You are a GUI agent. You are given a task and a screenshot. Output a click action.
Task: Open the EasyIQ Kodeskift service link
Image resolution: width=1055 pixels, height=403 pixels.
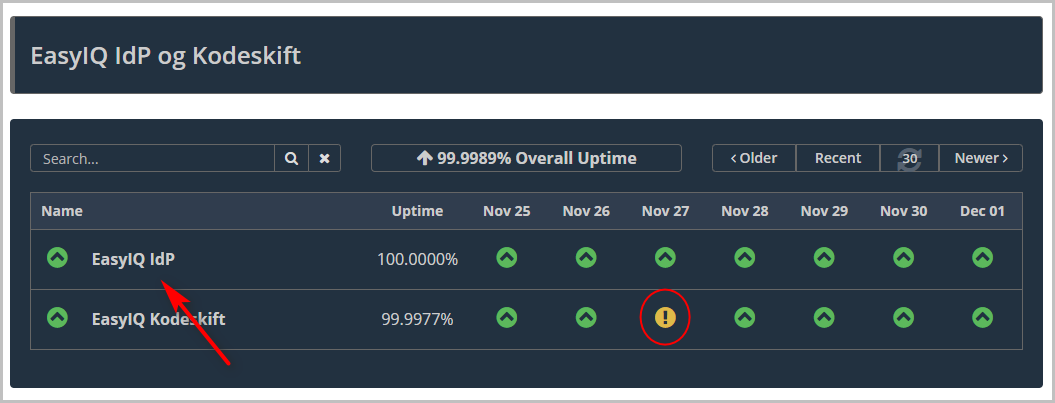coord(159,319)
